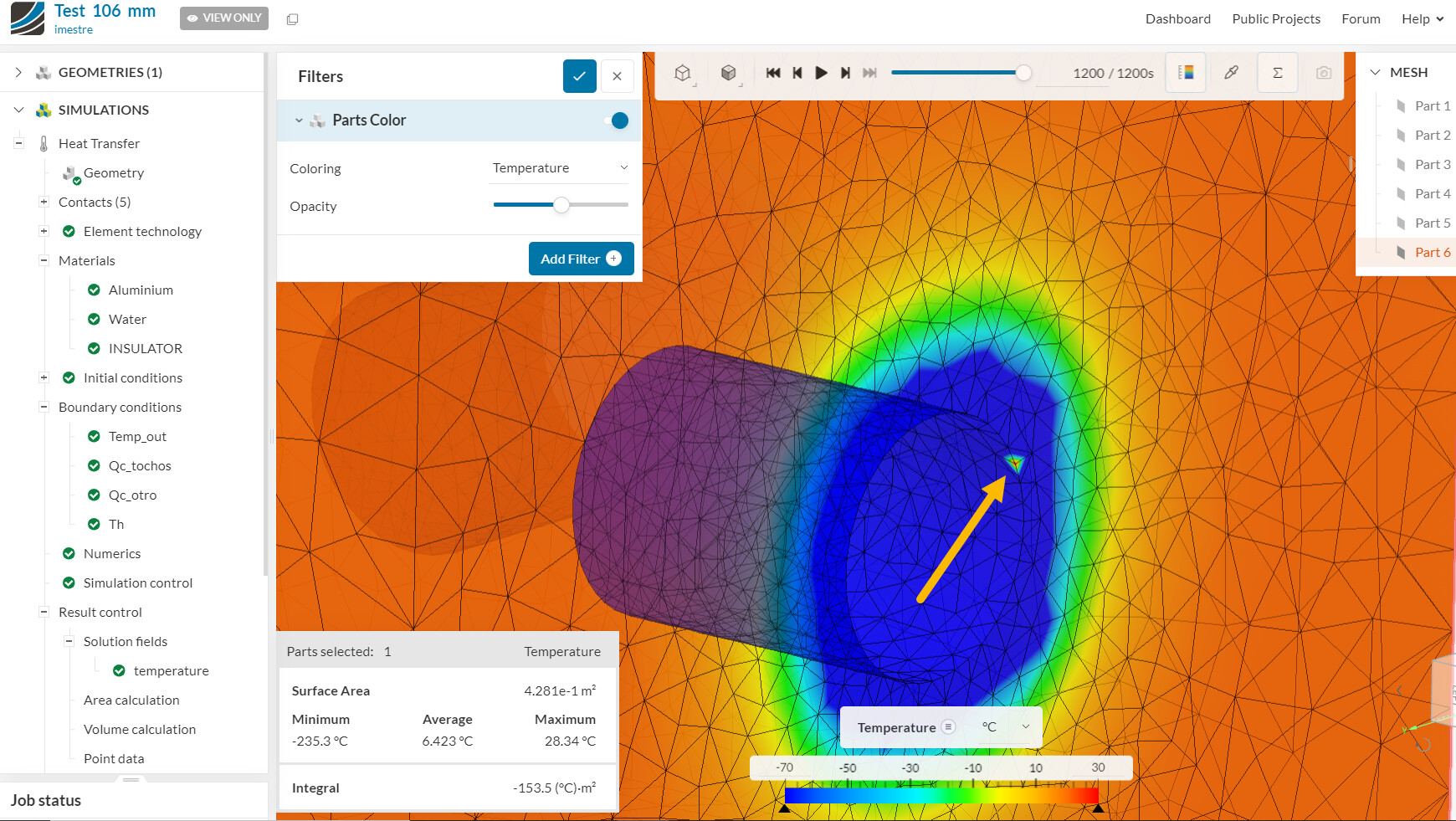The height and width of the screenshot is (821, 1456).
Task: Select the inspect point probe tool
Action: point(1231,73)
